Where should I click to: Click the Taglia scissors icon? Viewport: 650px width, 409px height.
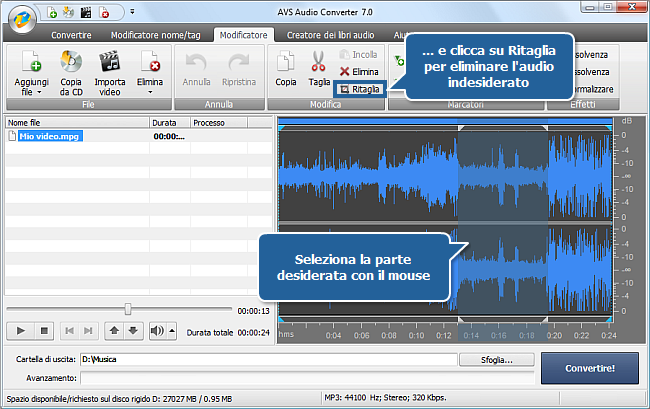(x=320, y=62)
